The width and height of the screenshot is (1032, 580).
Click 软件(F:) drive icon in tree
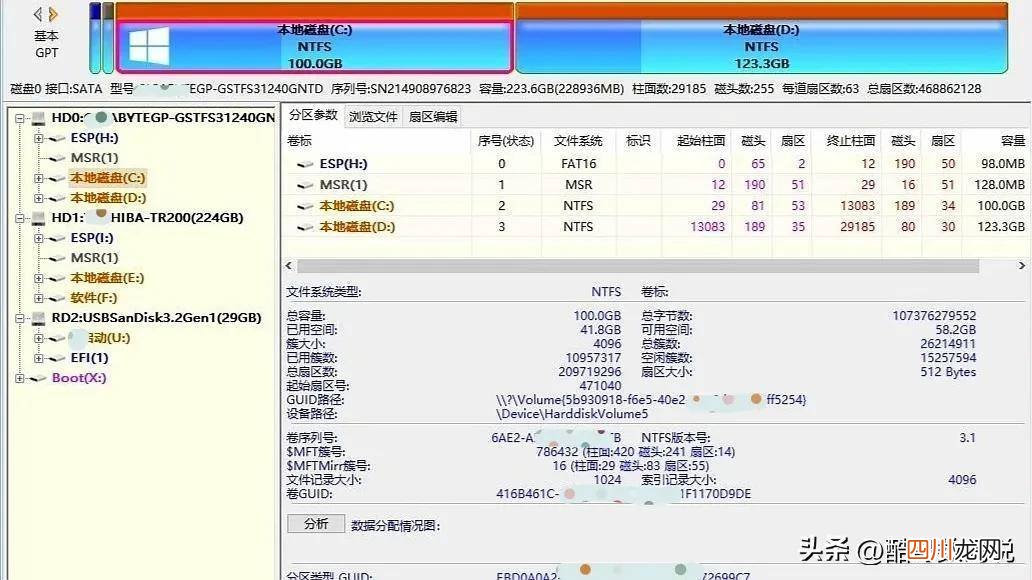pyautogui.click(x=57, y=298)
